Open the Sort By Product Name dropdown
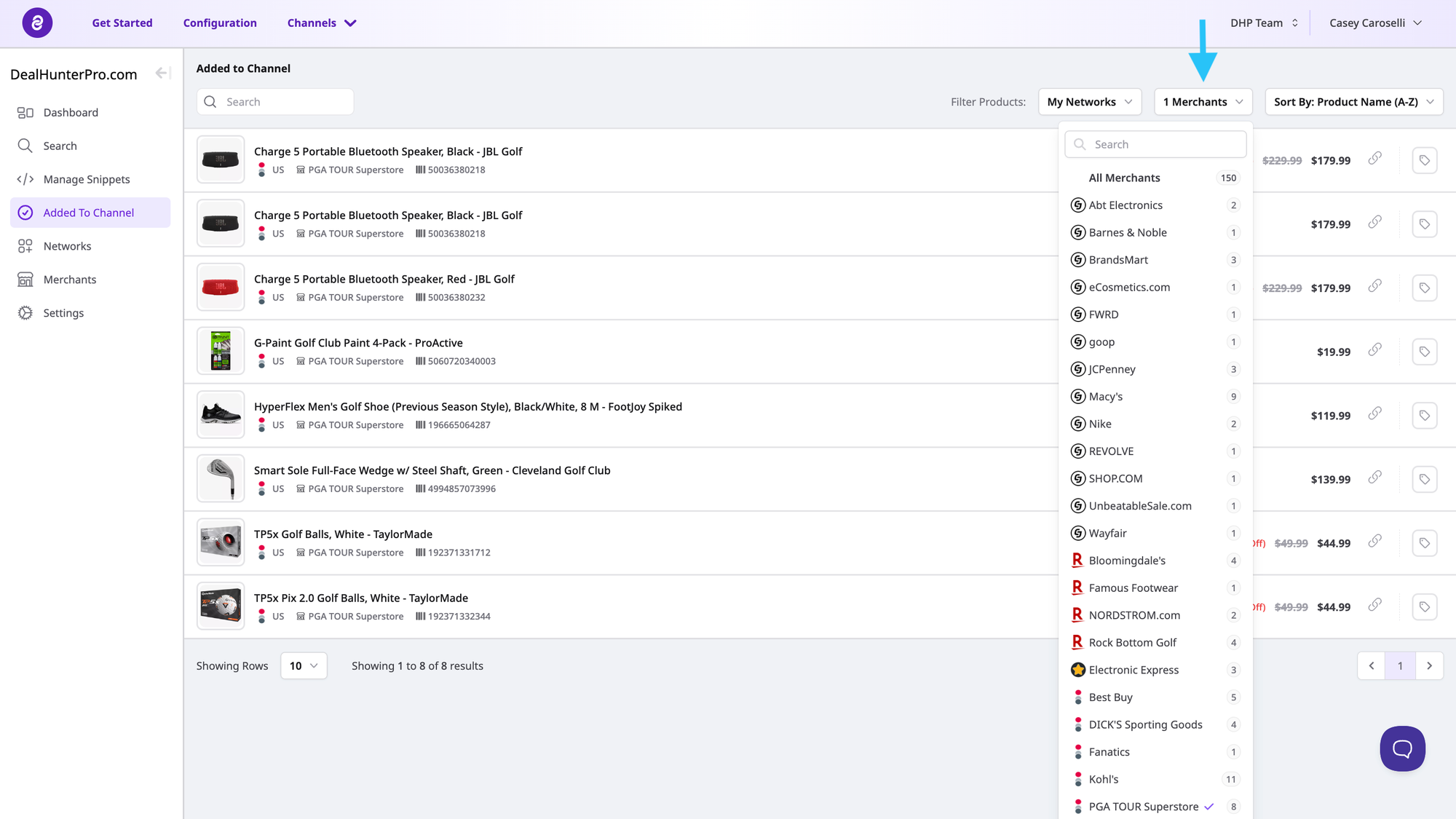The height and width of the screenshot is (819, 1456). (1353, 102)
